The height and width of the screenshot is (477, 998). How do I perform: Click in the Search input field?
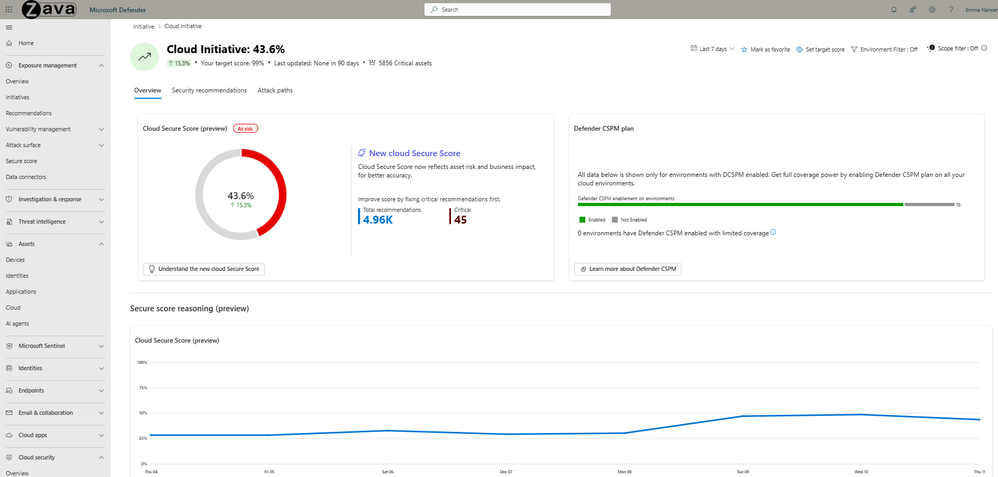tap(517, 10)
